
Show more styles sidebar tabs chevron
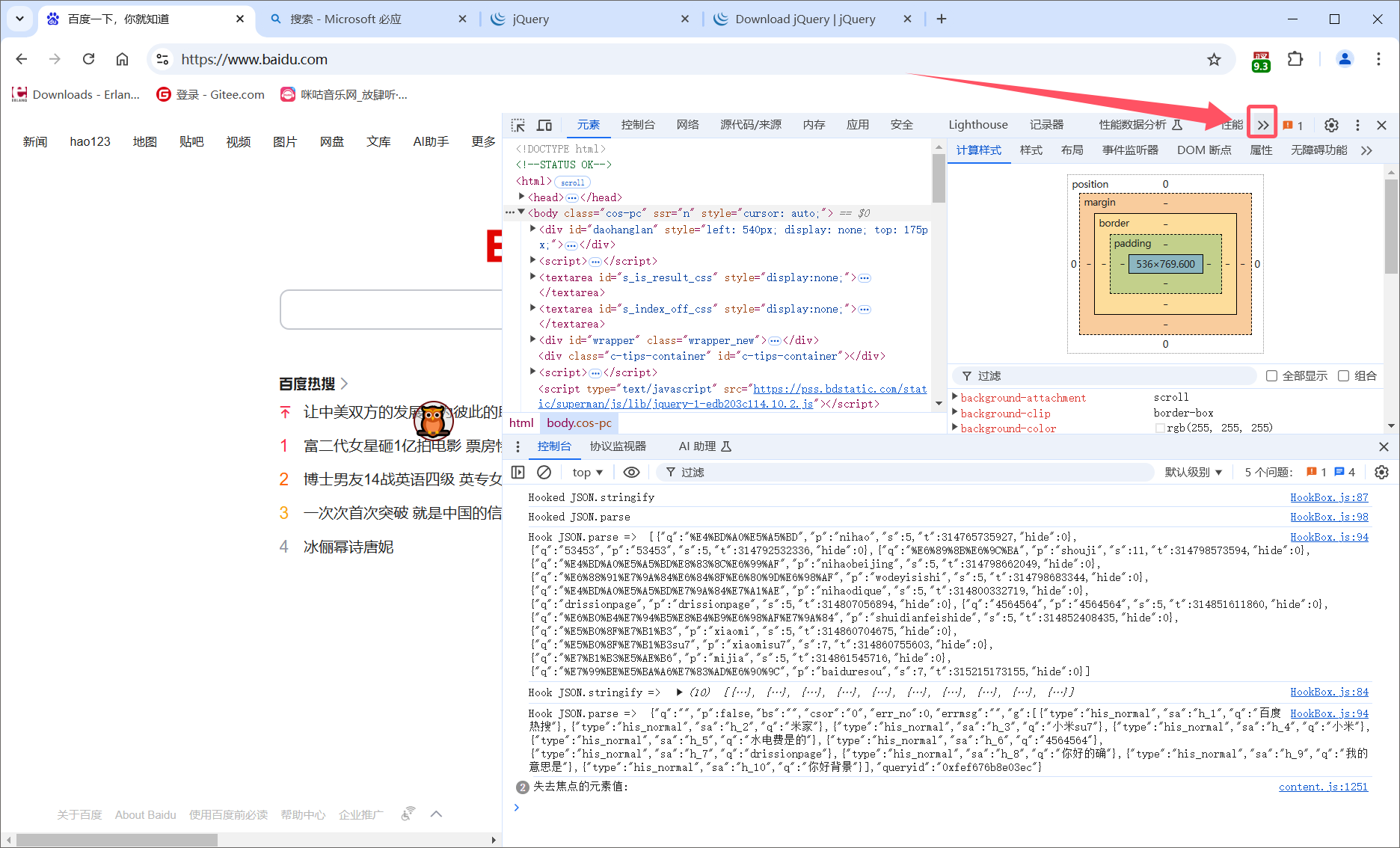pyautogui.click(x=1366, y=150)
